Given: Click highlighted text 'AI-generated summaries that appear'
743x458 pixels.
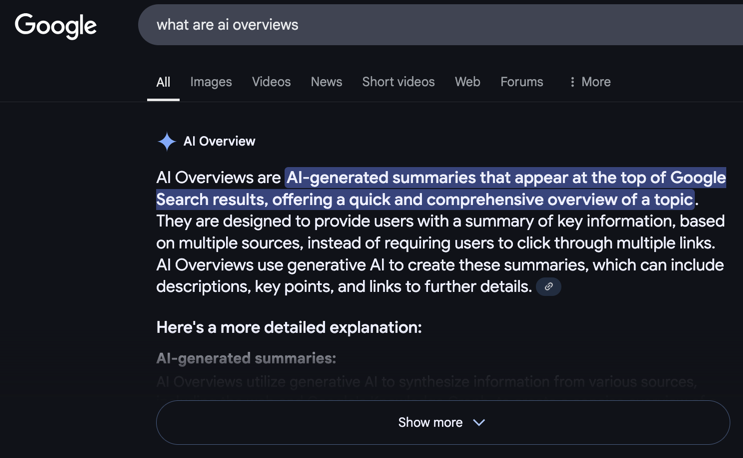Looking at the screenshot, I should (x=427, y=178).
